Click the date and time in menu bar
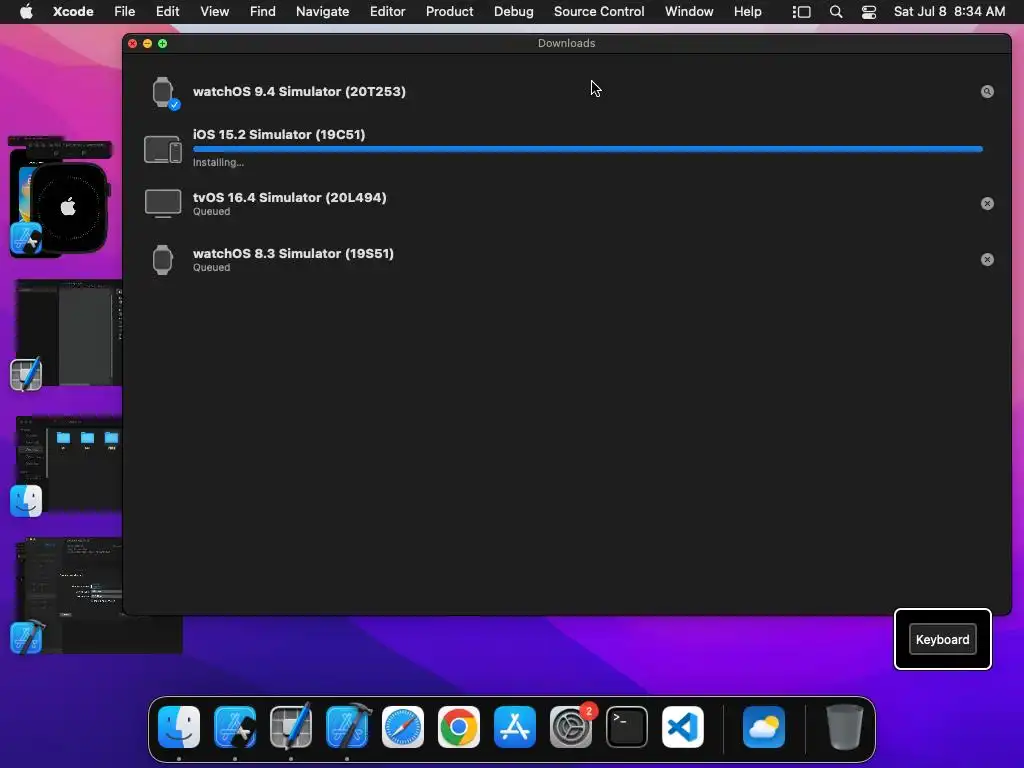Image resolution: width=1024 pixels, height=768 pixels. [x=950, y=12]
